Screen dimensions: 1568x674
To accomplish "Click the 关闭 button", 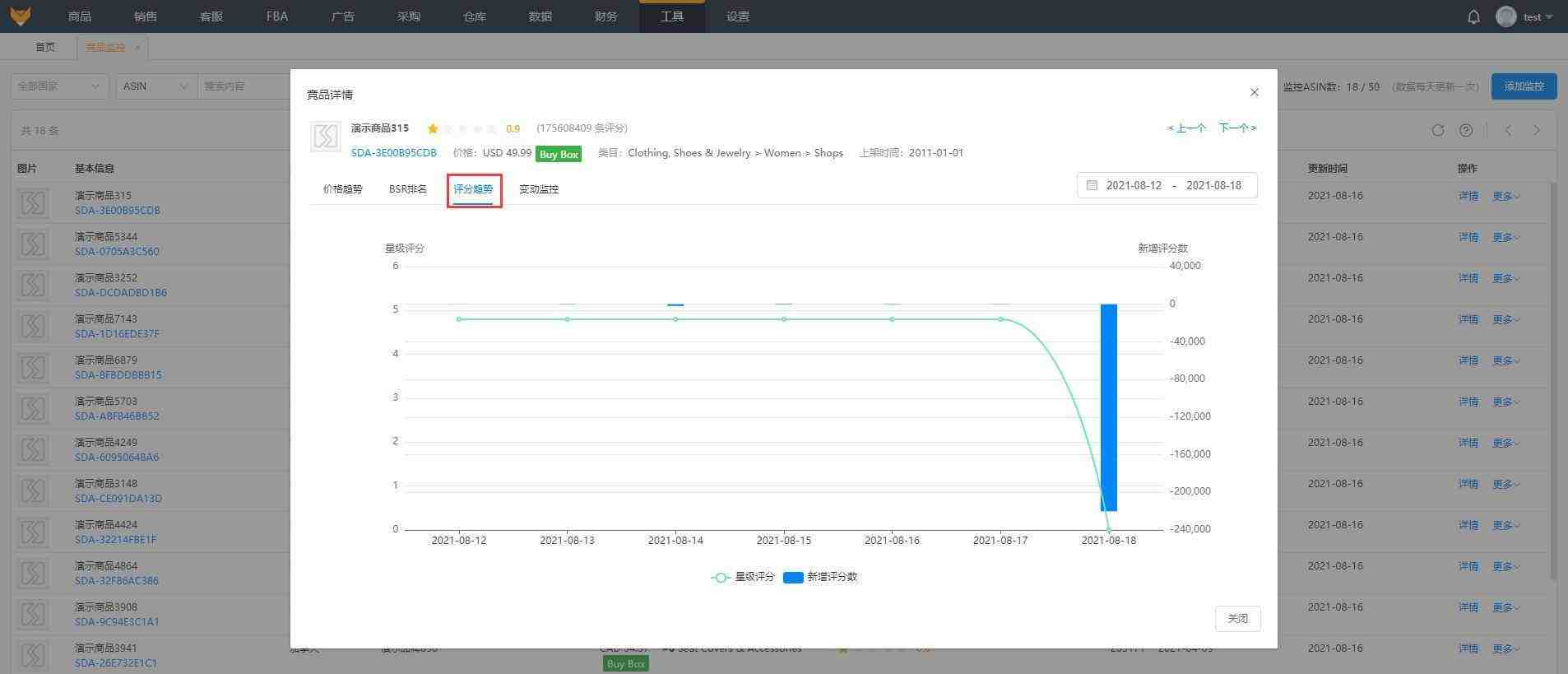I will [x=1237, y=619].
